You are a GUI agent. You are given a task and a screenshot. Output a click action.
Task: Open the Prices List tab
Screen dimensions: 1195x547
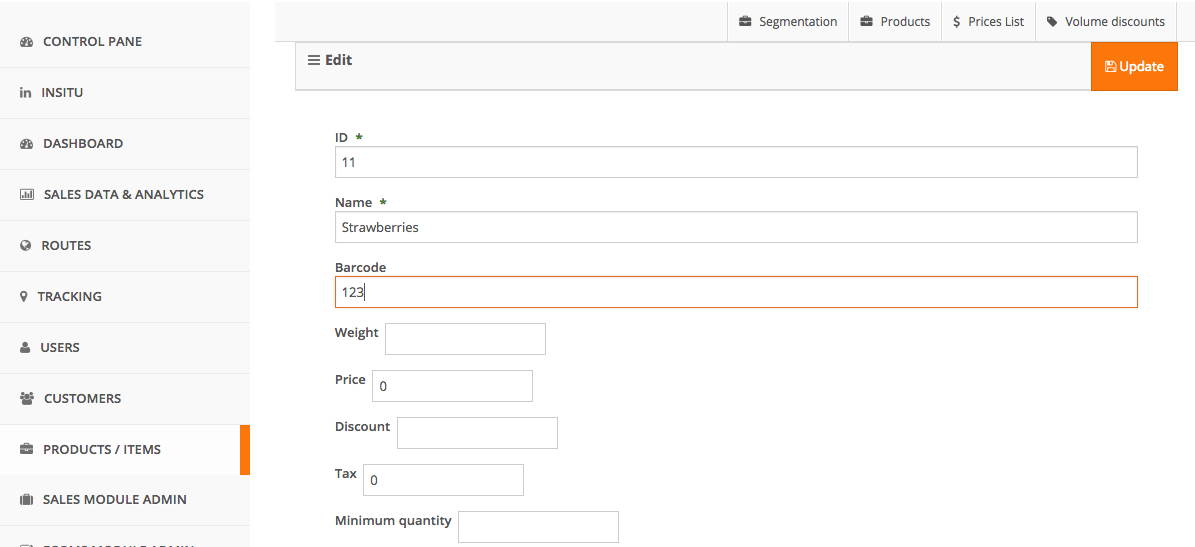988,22
